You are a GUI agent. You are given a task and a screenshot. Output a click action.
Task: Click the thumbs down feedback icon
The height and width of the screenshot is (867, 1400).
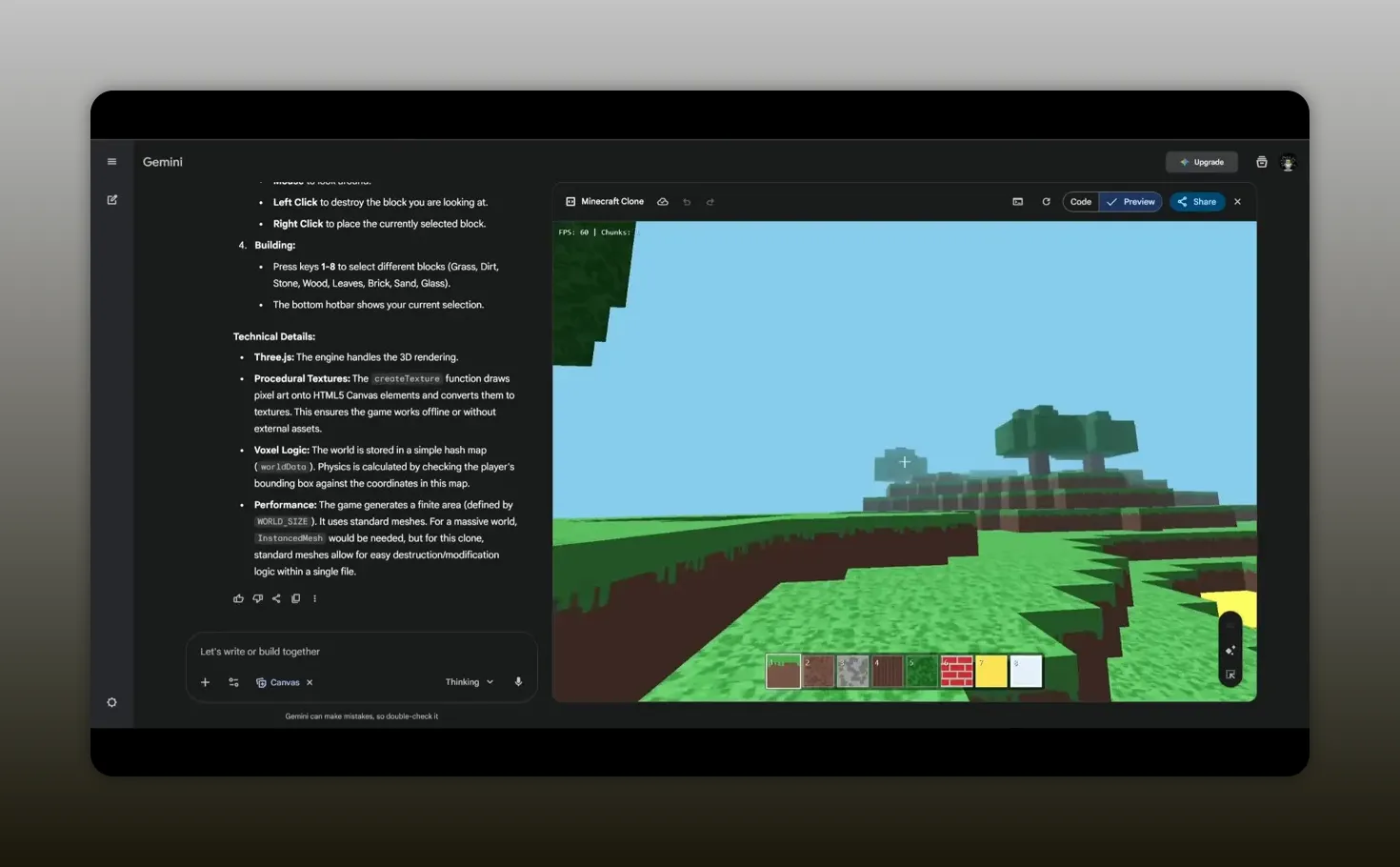coord(257,598)
